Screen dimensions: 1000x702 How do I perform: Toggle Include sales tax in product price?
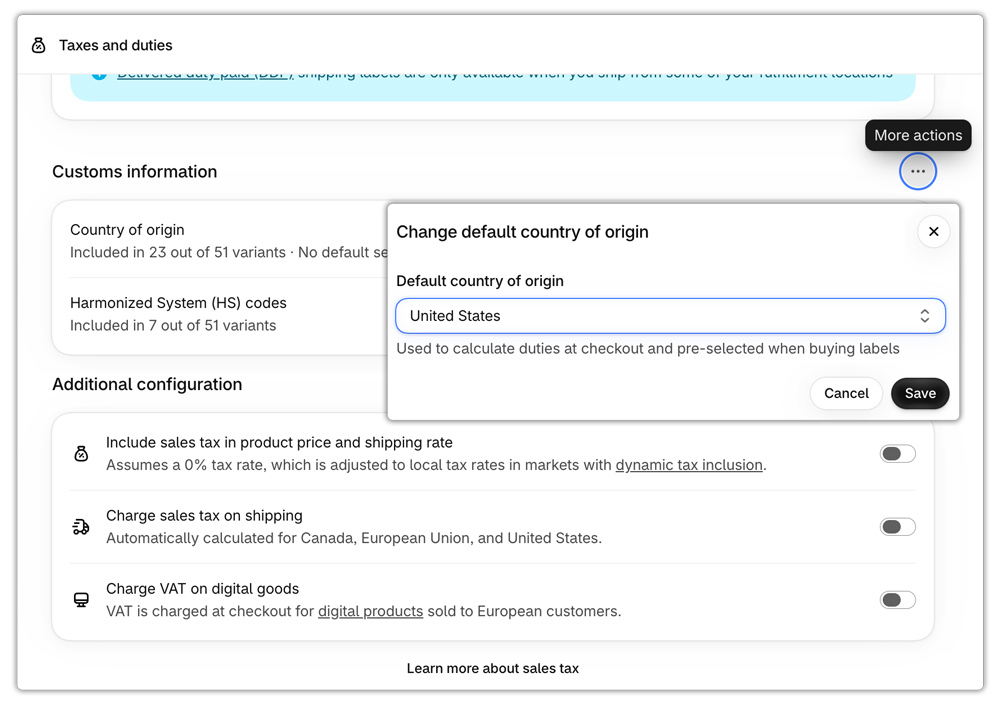click(897, 454)
